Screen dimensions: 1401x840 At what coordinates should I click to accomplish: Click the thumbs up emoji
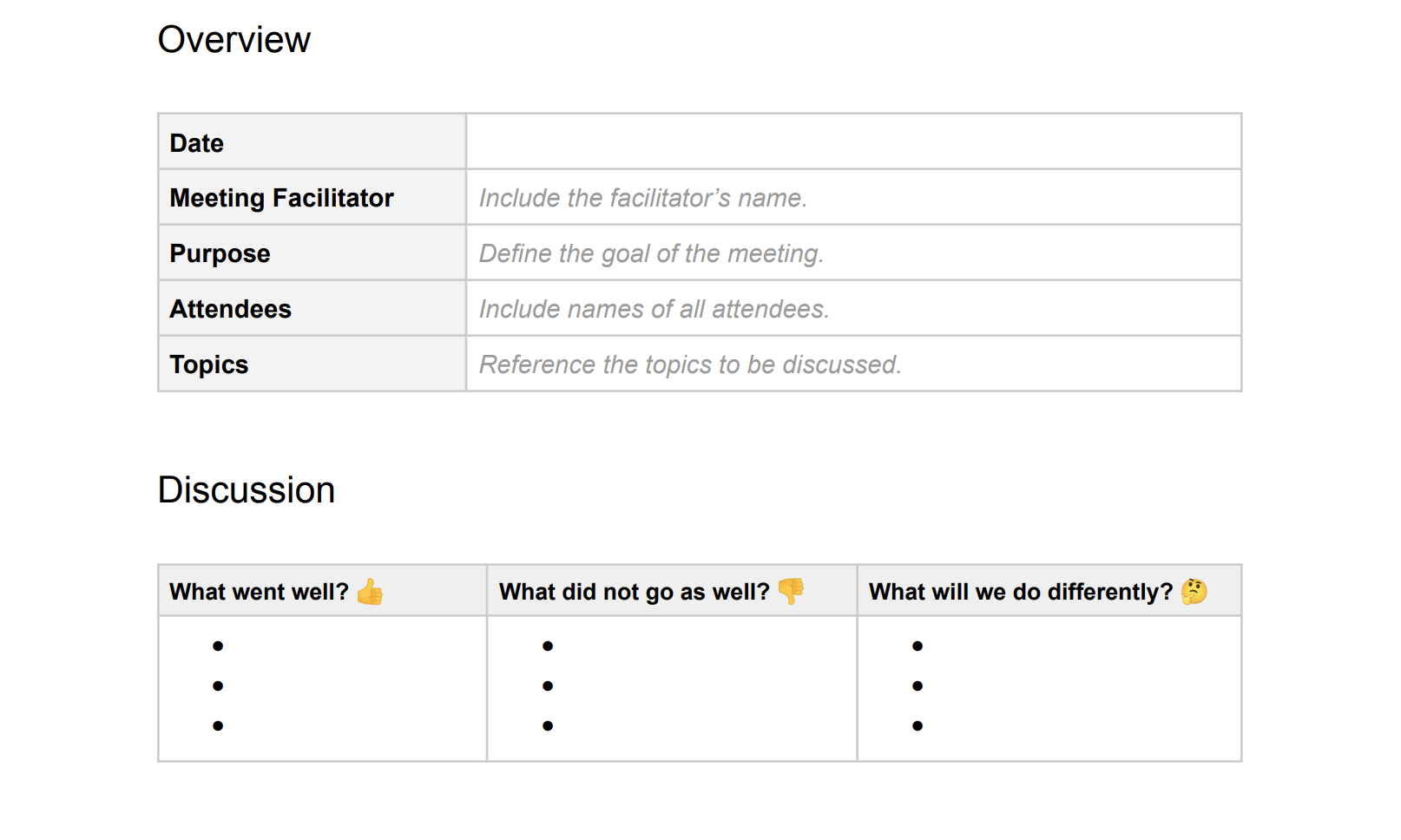click(x=372, y=593)
